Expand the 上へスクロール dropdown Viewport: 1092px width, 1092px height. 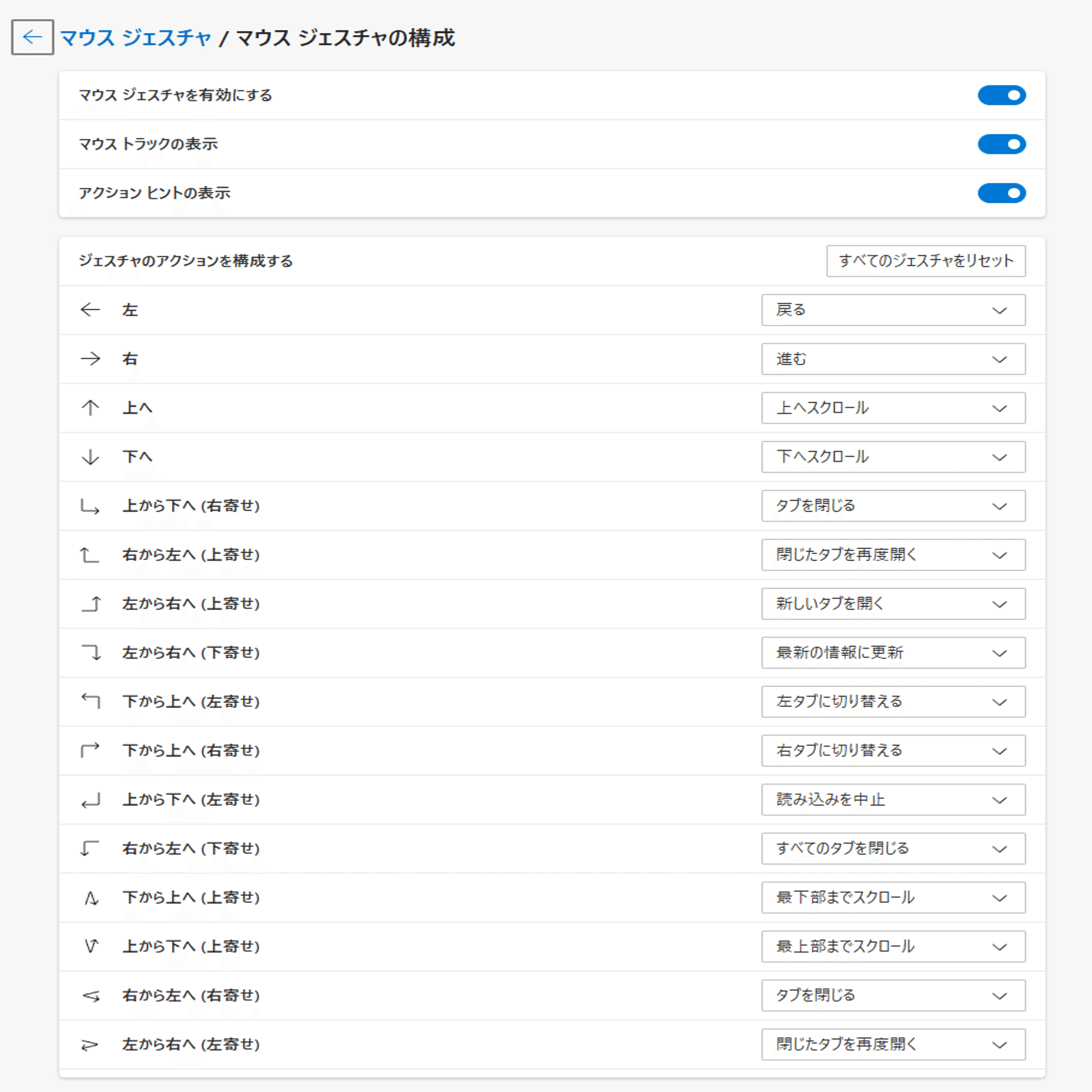(x=893, y=407)
